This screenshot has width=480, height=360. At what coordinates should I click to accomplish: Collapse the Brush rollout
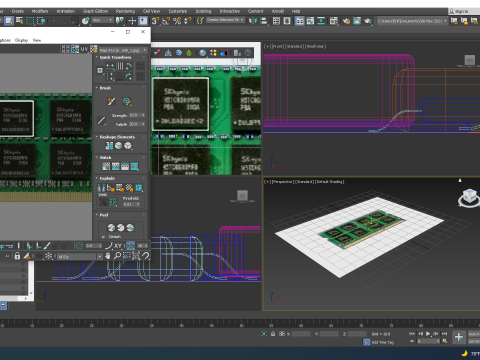105,88
